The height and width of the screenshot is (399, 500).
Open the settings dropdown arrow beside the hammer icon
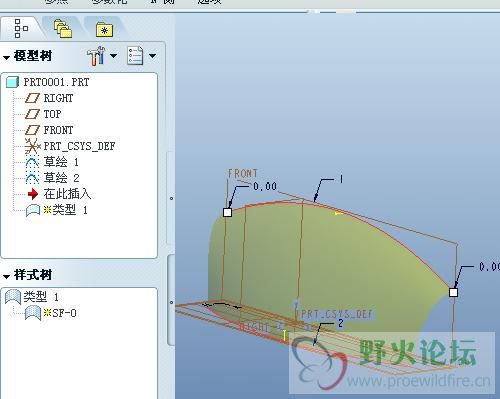click(113, 56)
